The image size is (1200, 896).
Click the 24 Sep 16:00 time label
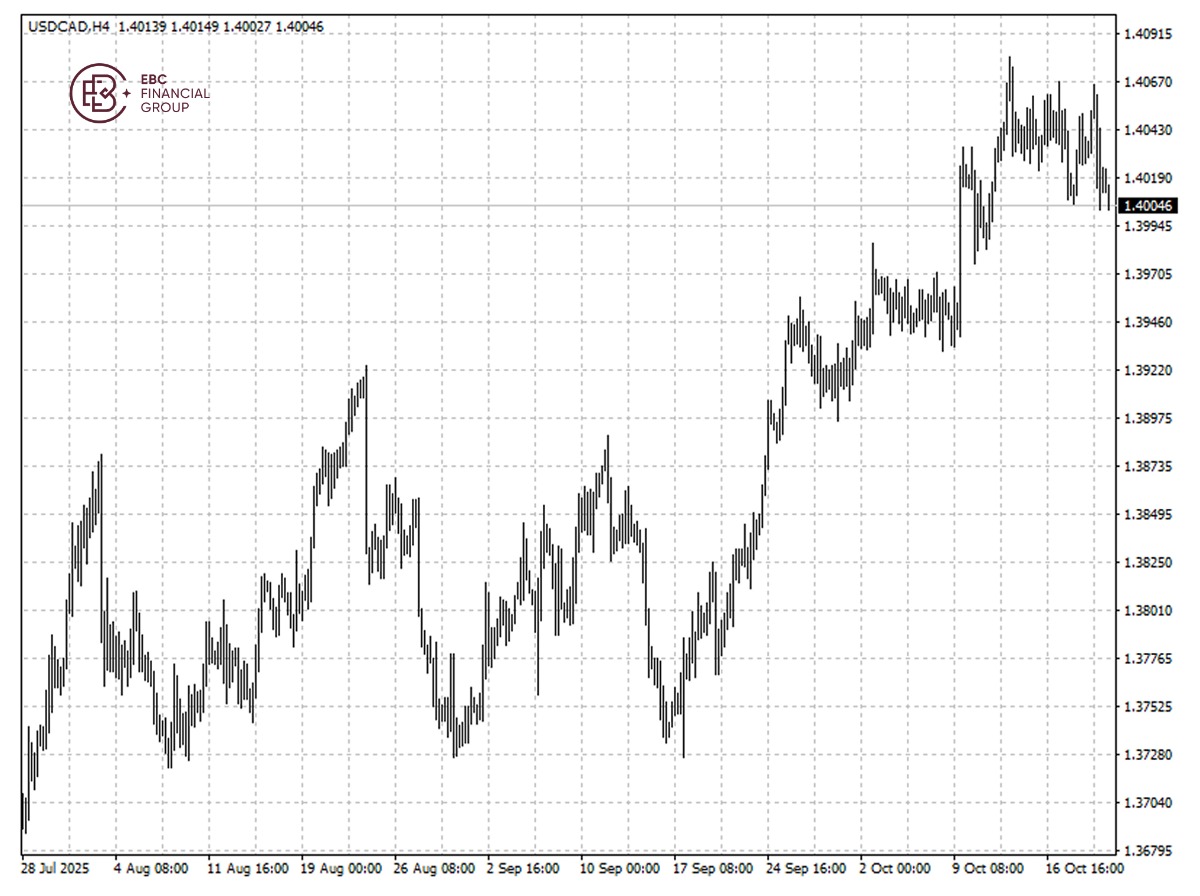click(806, 869)
